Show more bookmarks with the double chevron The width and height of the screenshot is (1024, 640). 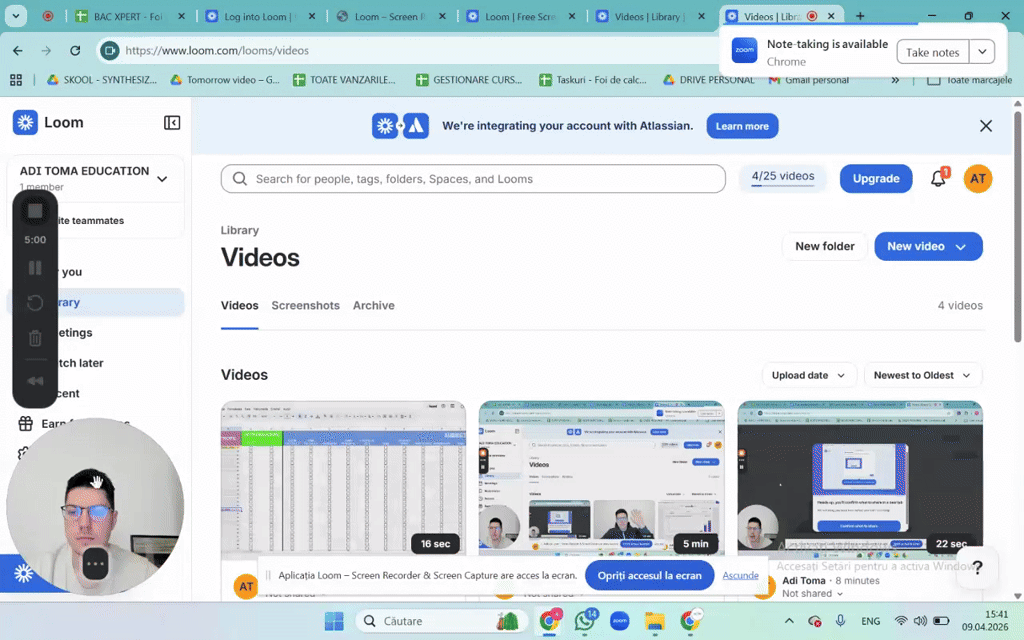[895, 80]
